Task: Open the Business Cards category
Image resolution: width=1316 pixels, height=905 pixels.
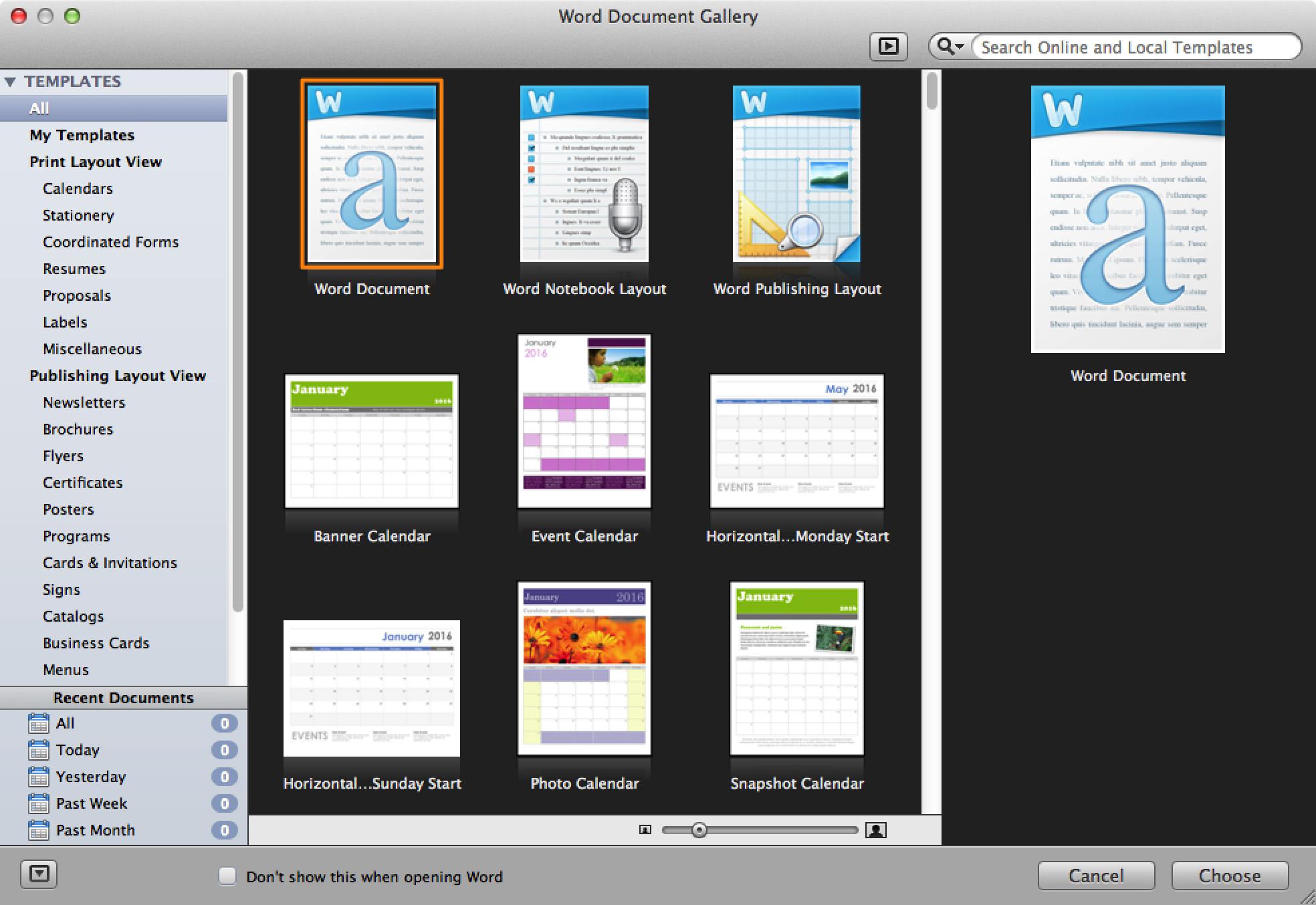Action: (x=114, y=643)
